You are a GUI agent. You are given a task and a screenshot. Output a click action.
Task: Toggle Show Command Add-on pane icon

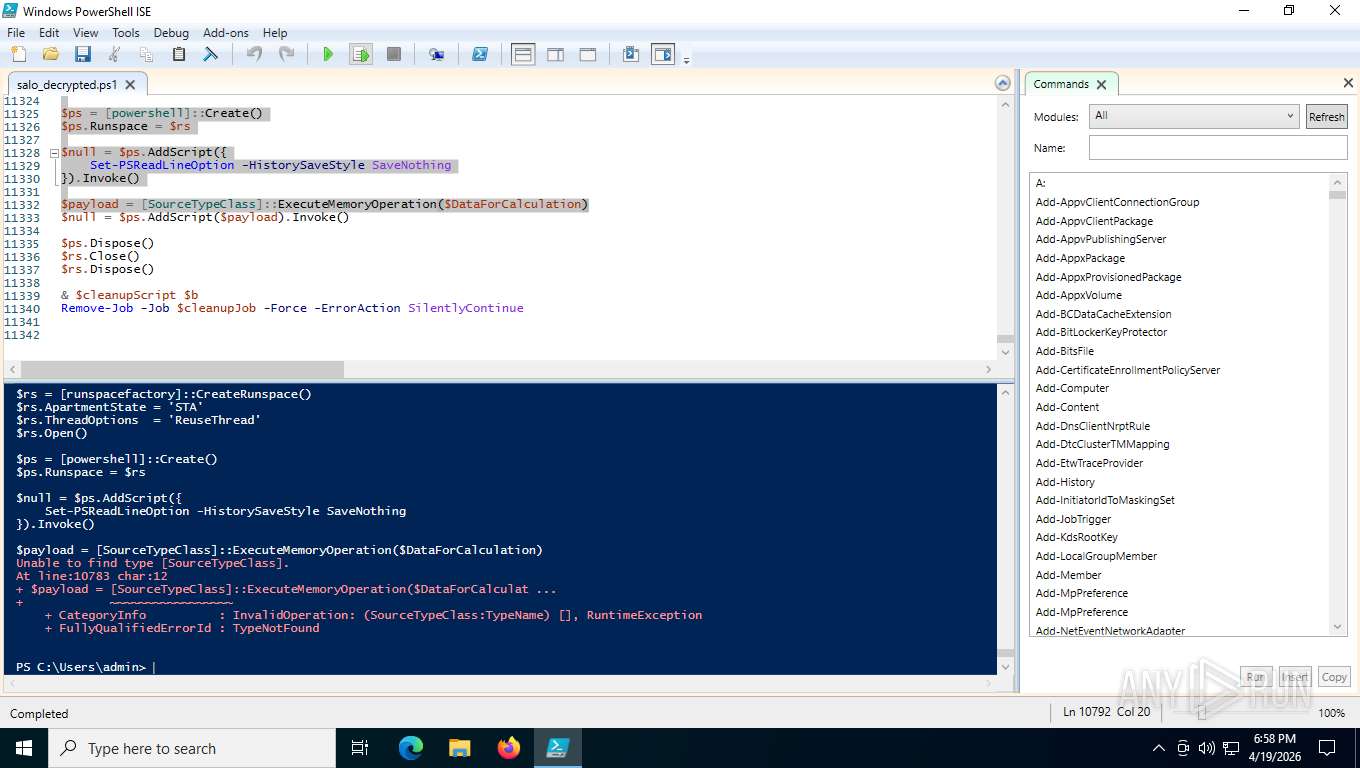[663, 54]
